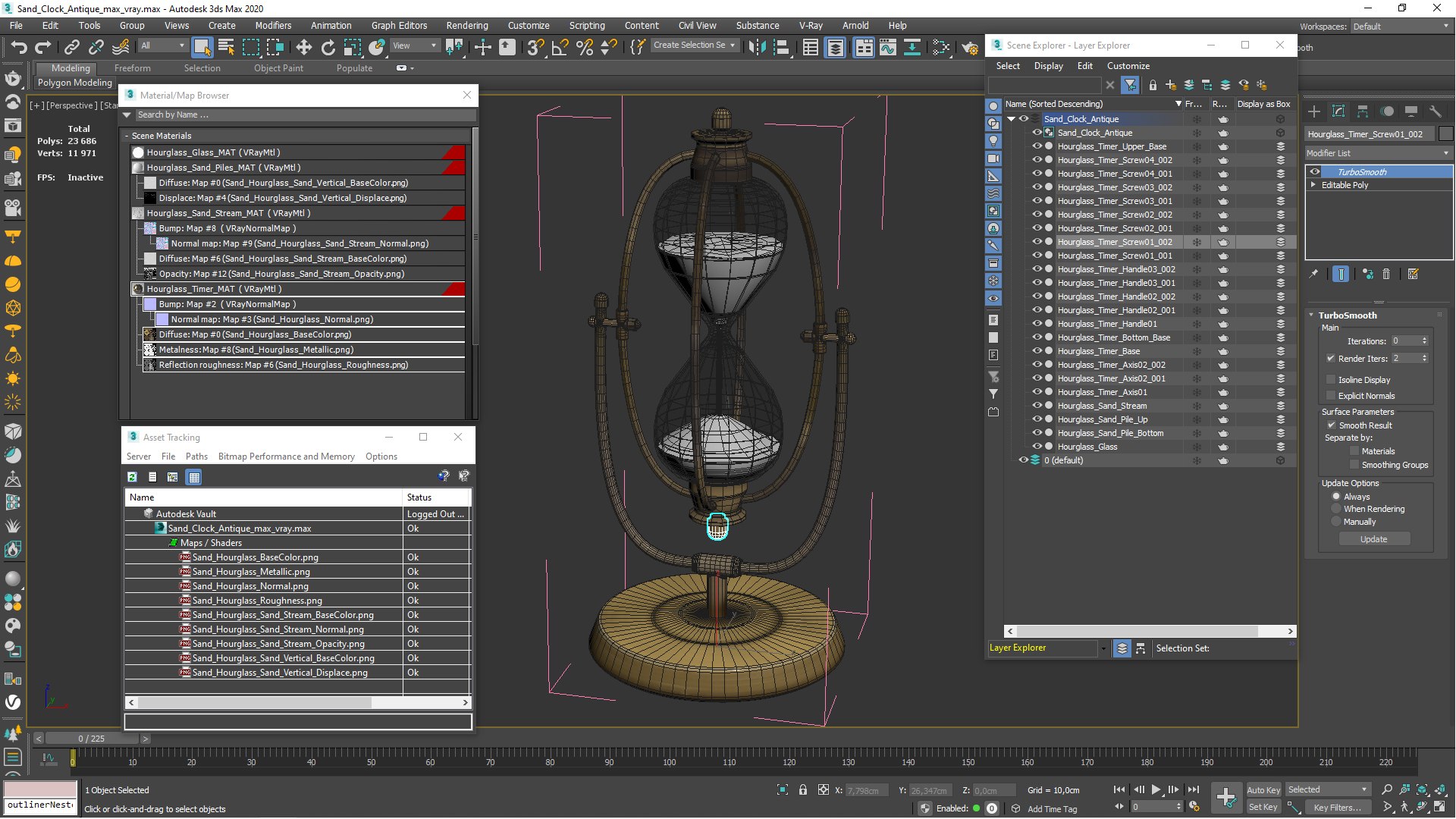Open the Utilities wrench panel
Image resolution: width=1456 pixels, height=819 pixels.
(1435, 111)
